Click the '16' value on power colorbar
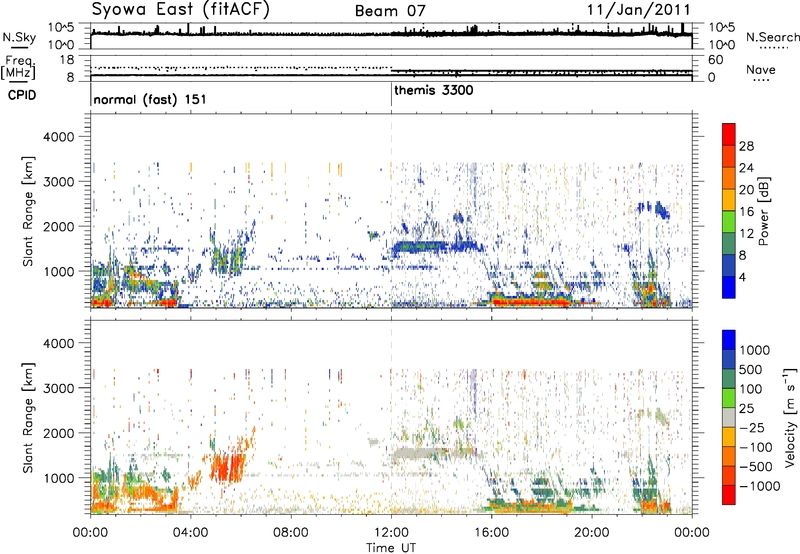This screenshot has height=554, width=800. click(x=746, y=212)
